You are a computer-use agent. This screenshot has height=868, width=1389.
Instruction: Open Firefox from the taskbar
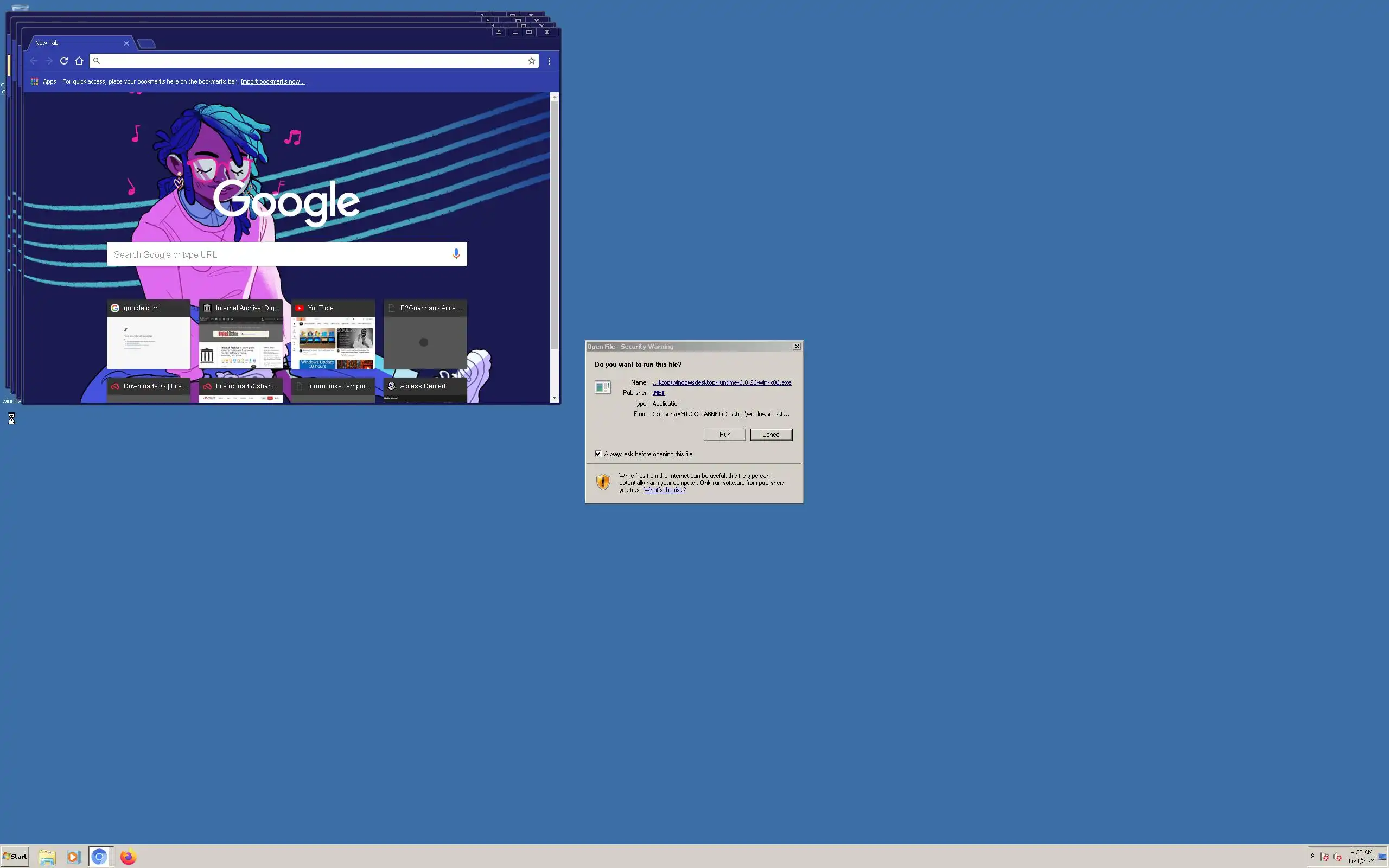(128, 857)
